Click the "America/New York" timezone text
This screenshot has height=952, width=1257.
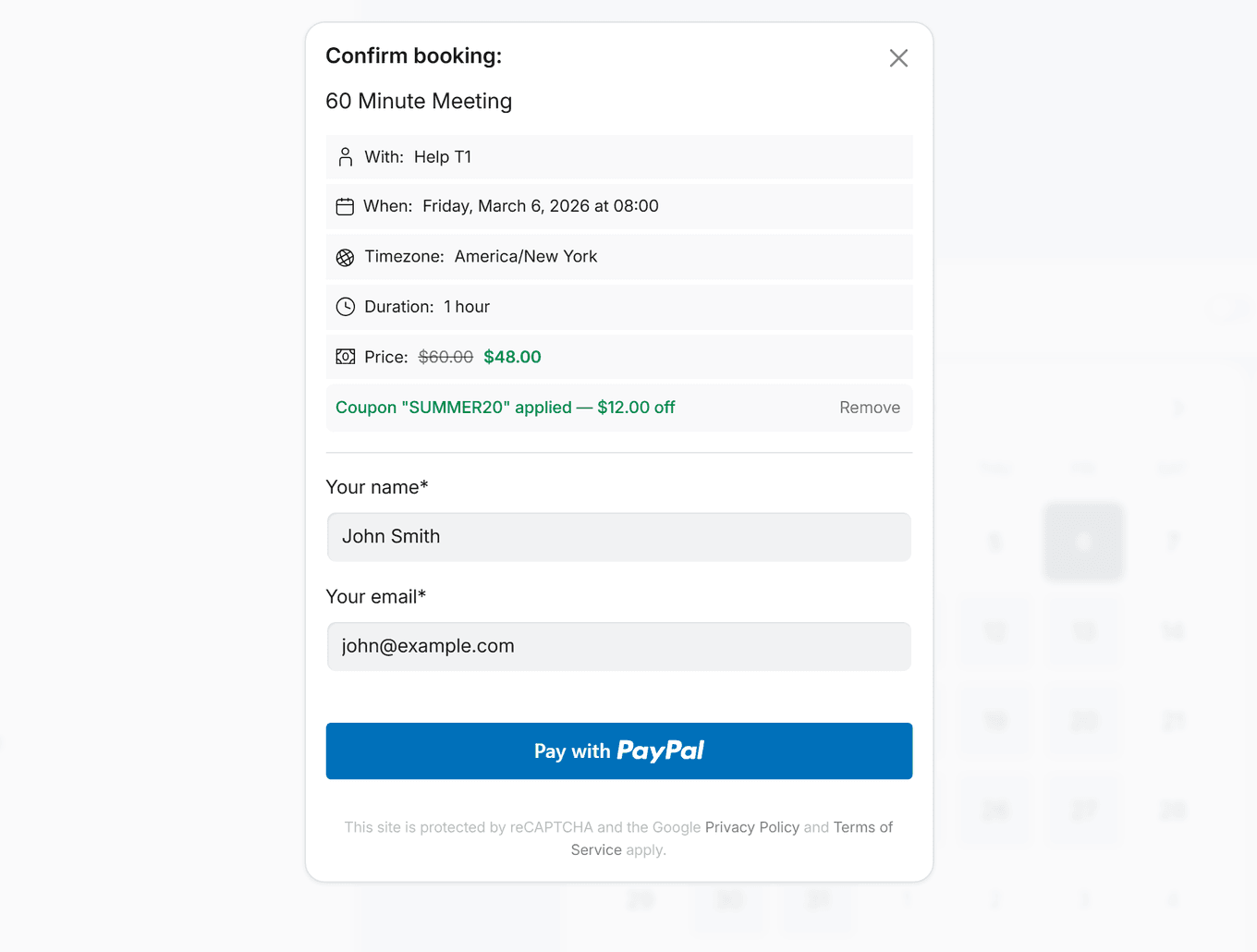(525, 256)
